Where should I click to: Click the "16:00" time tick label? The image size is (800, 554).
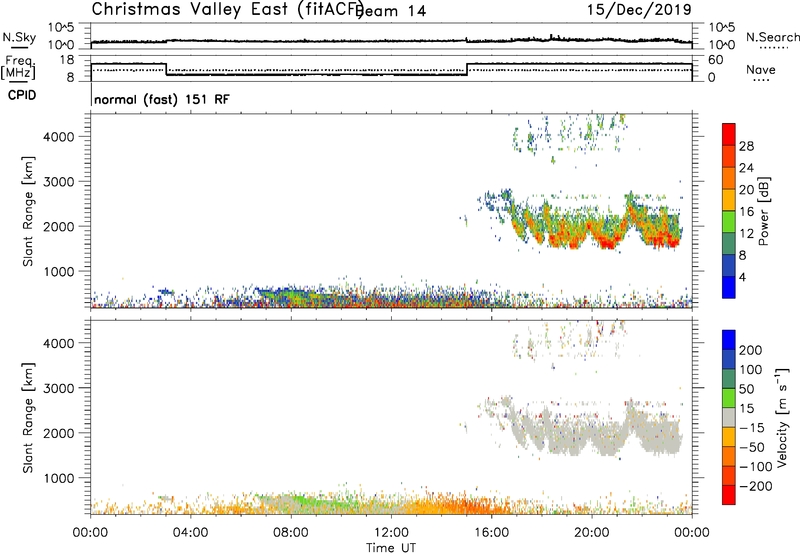[491, 533]
